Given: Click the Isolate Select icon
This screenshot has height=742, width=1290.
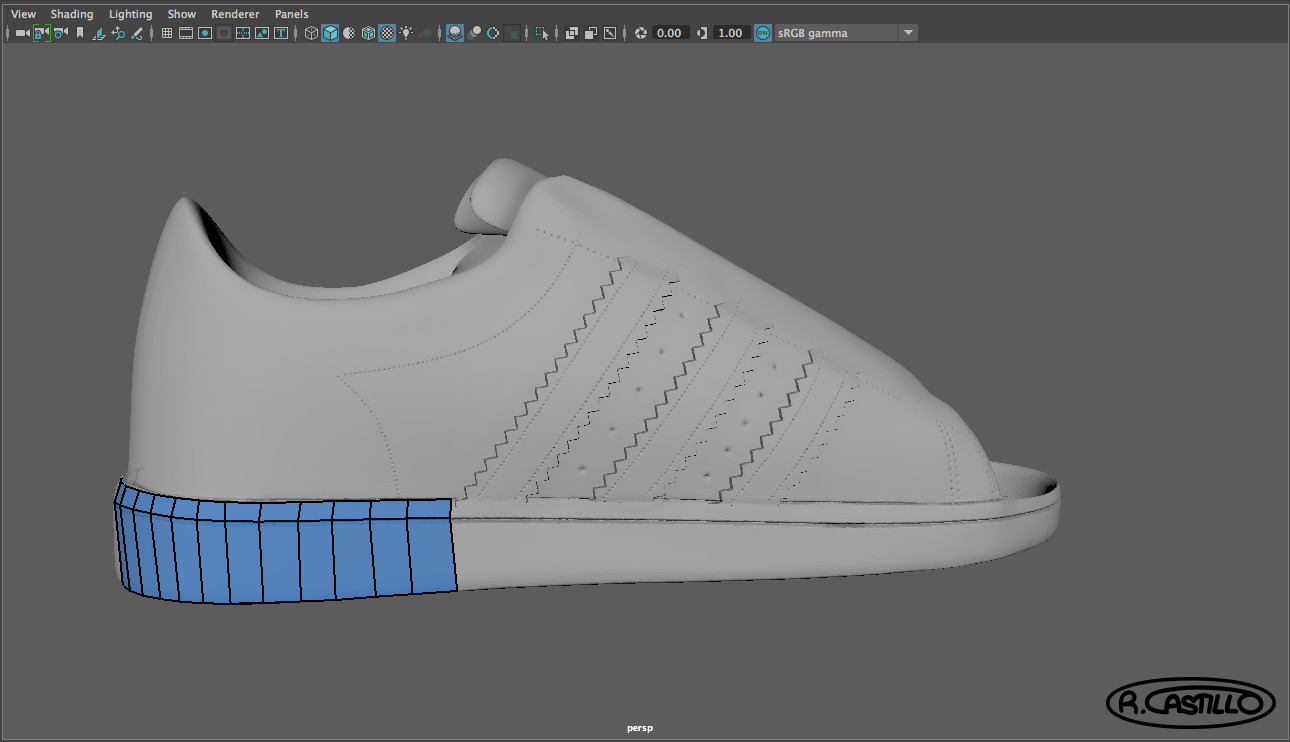Looking at the screenshot, I should (x=542, y=33).
